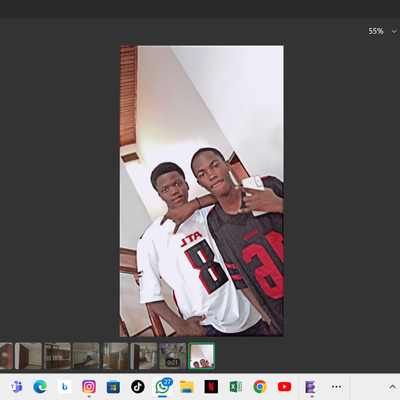Expand the system tray hidden icons
The width and height of the screenshot is (400, 400).
[x=392, y=387]
